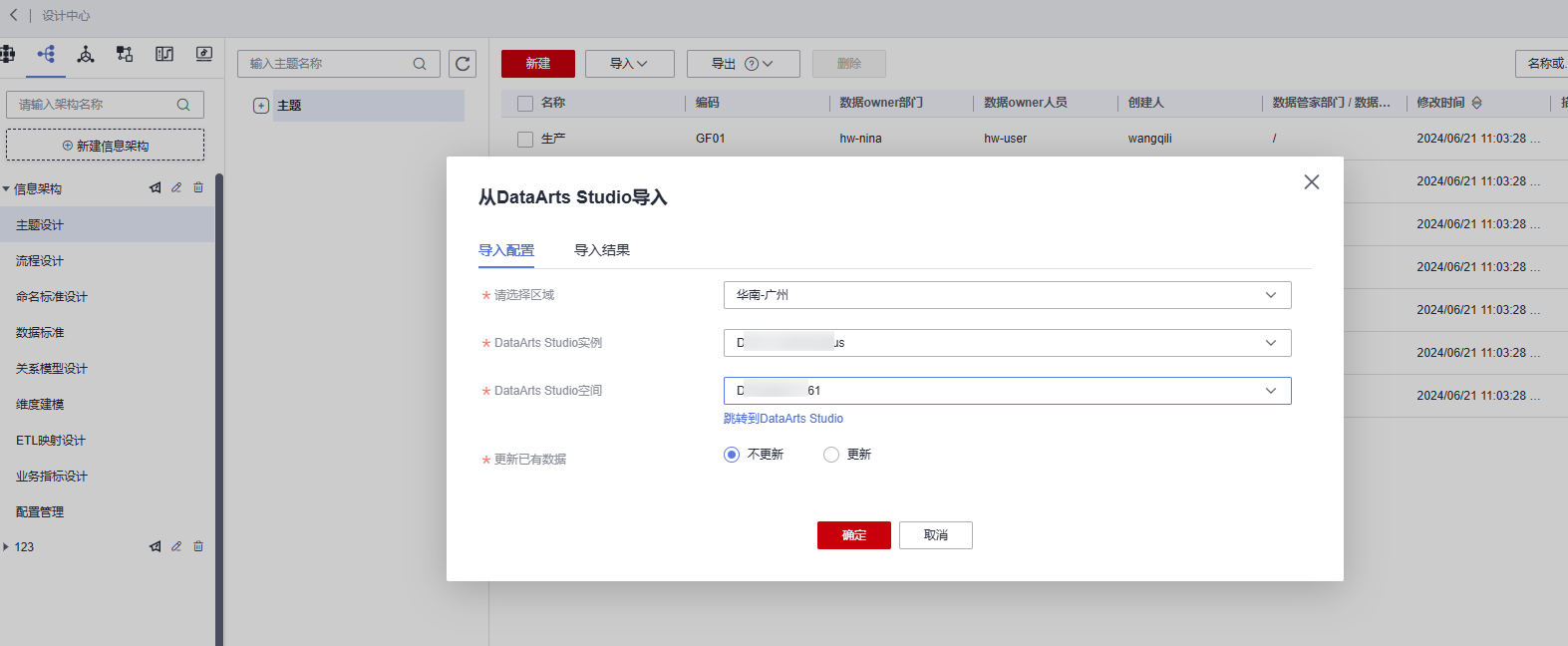Open the 导入 dropdown button

point(630,64)
